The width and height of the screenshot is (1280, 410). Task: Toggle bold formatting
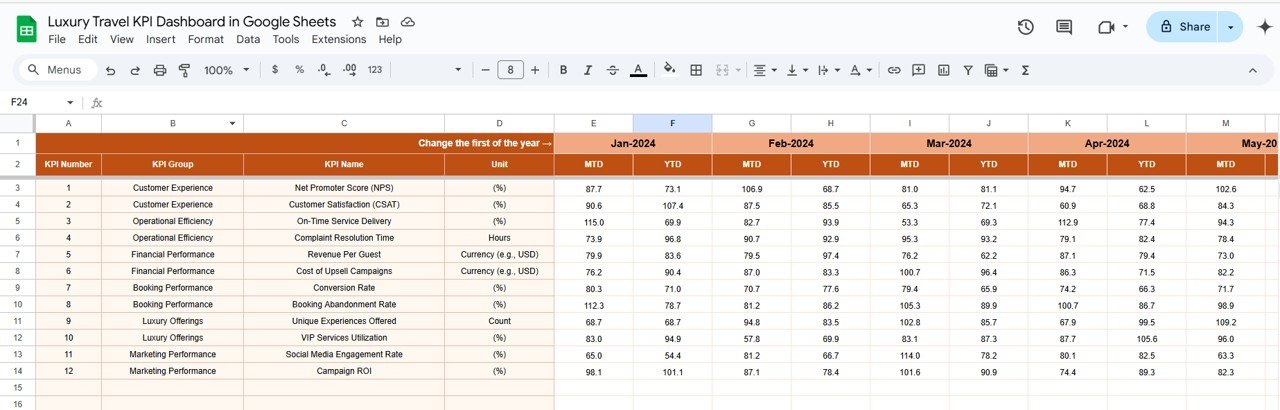[x=564, y=70]
